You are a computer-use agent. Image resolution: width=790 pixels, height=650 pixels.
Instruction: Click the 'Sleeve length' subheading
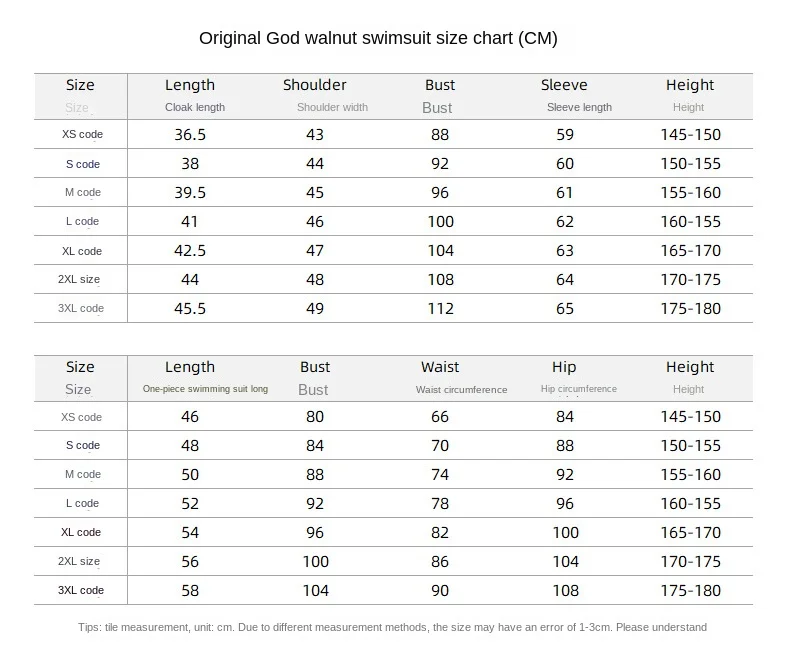579,107
